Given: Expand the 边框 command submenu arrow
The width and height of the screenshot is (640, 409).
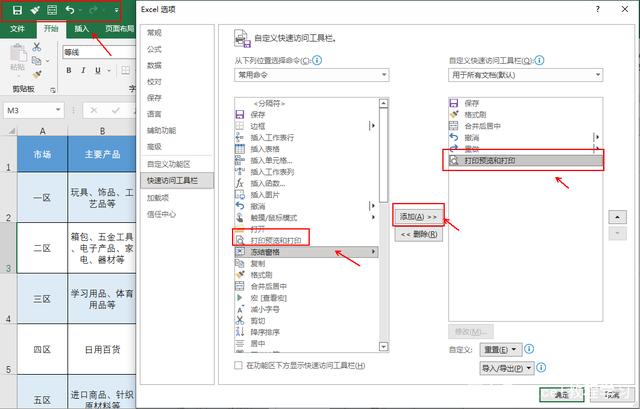Looking at the screenshot, I should (372, 126).
